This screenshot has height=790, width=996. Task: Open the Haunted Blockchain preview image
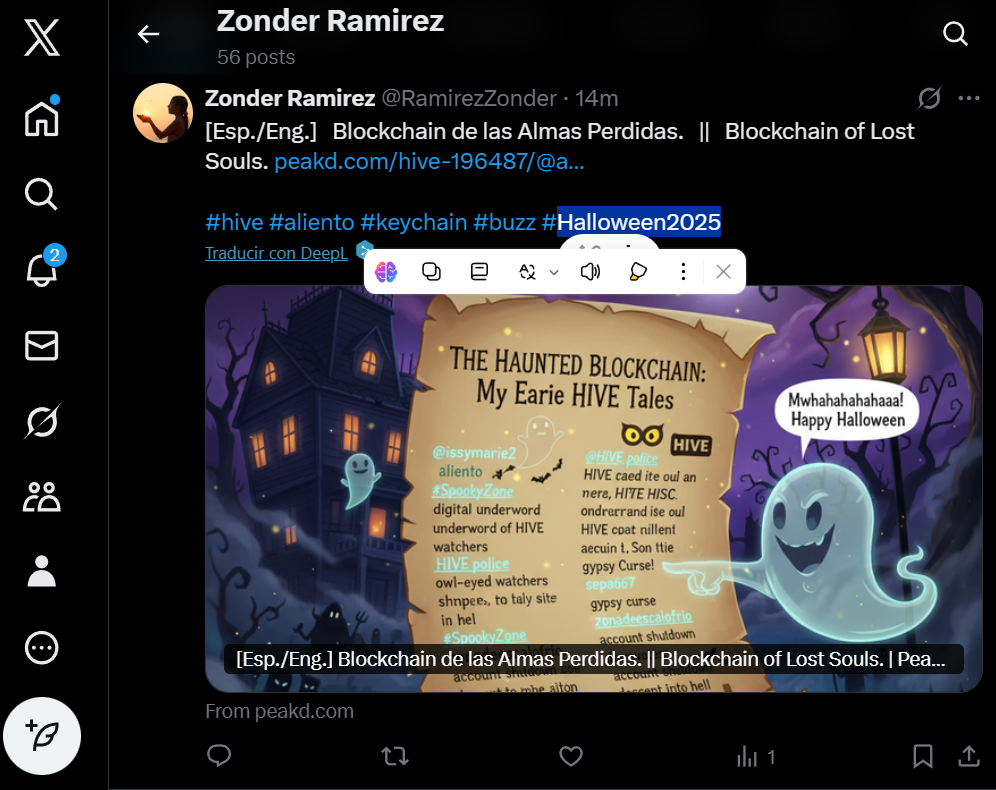pyautogui.click(x=594, y=489)
